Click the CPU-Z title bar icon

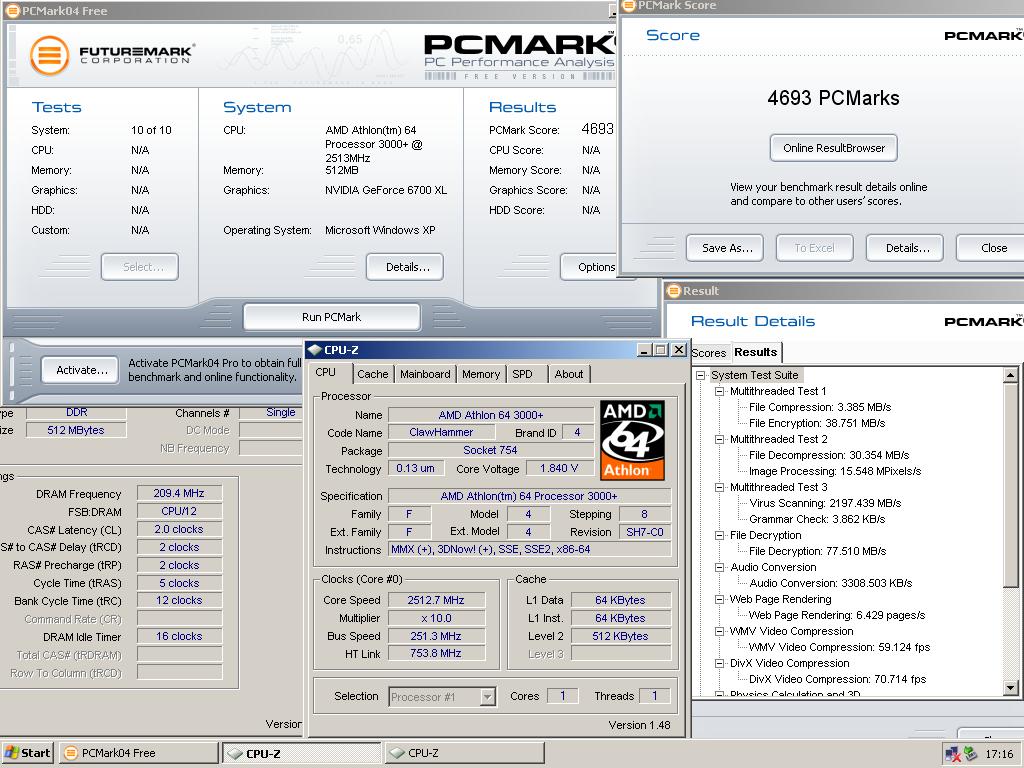315,349
